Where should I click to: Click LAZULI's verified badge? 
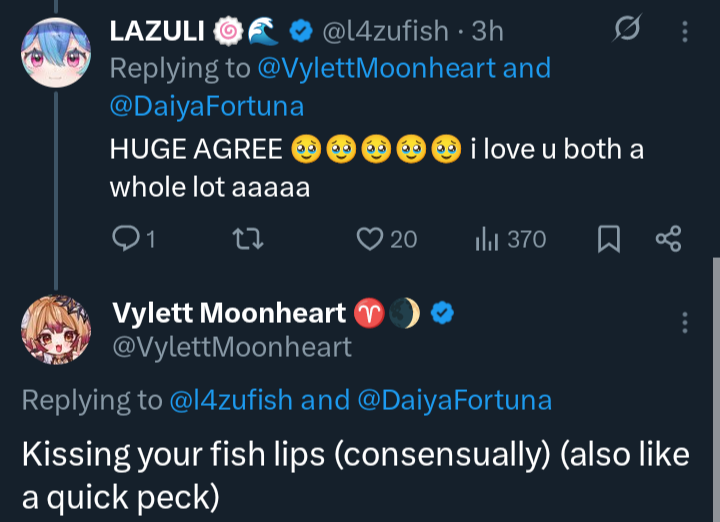coord(299,32)
